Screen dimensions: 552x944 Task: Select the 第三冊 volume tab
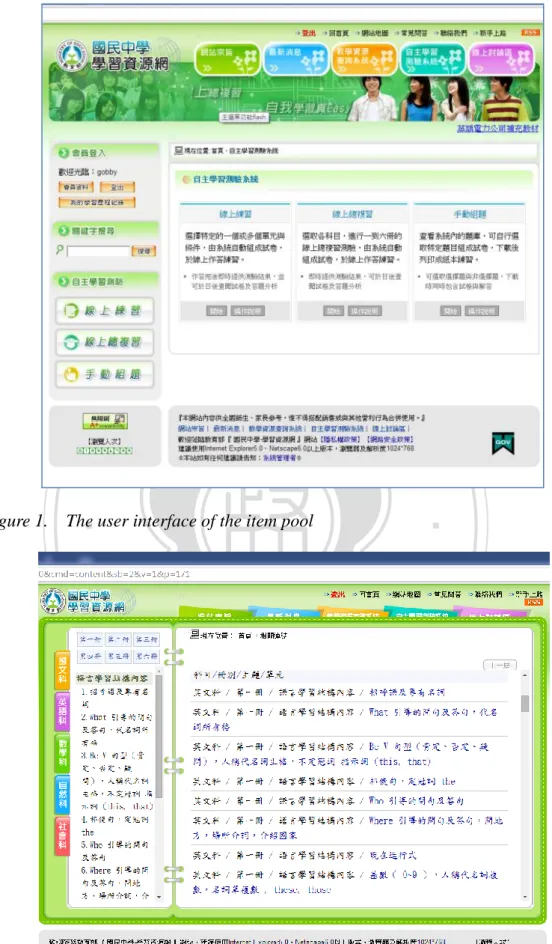coord(146,639)
